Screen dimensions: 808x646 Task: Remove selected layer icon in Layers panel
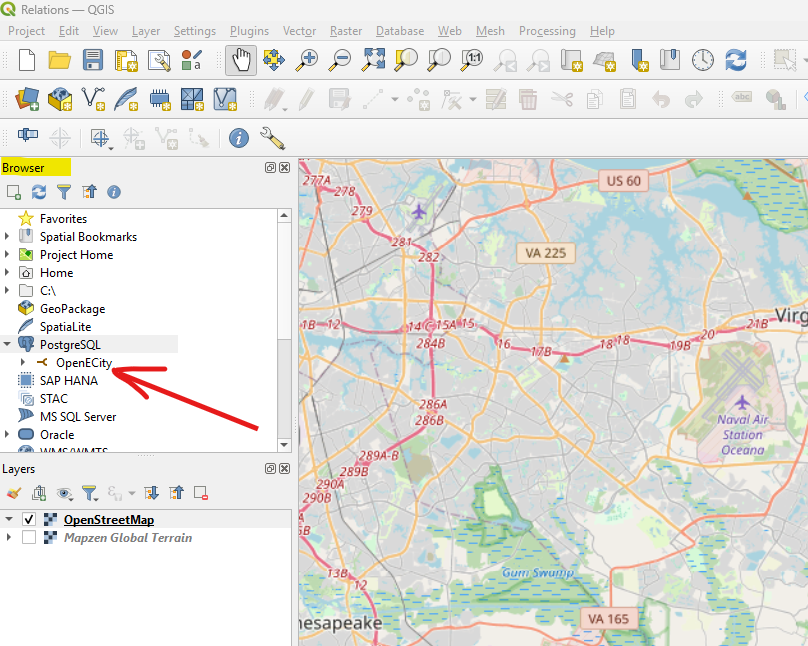(201, 494)
